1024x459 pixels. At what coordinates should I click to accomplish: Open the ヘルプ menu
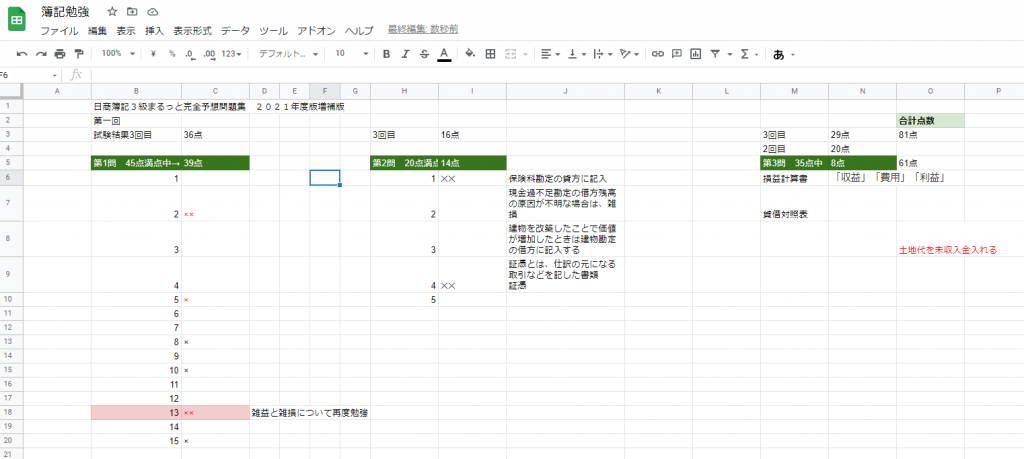[359, 30]
